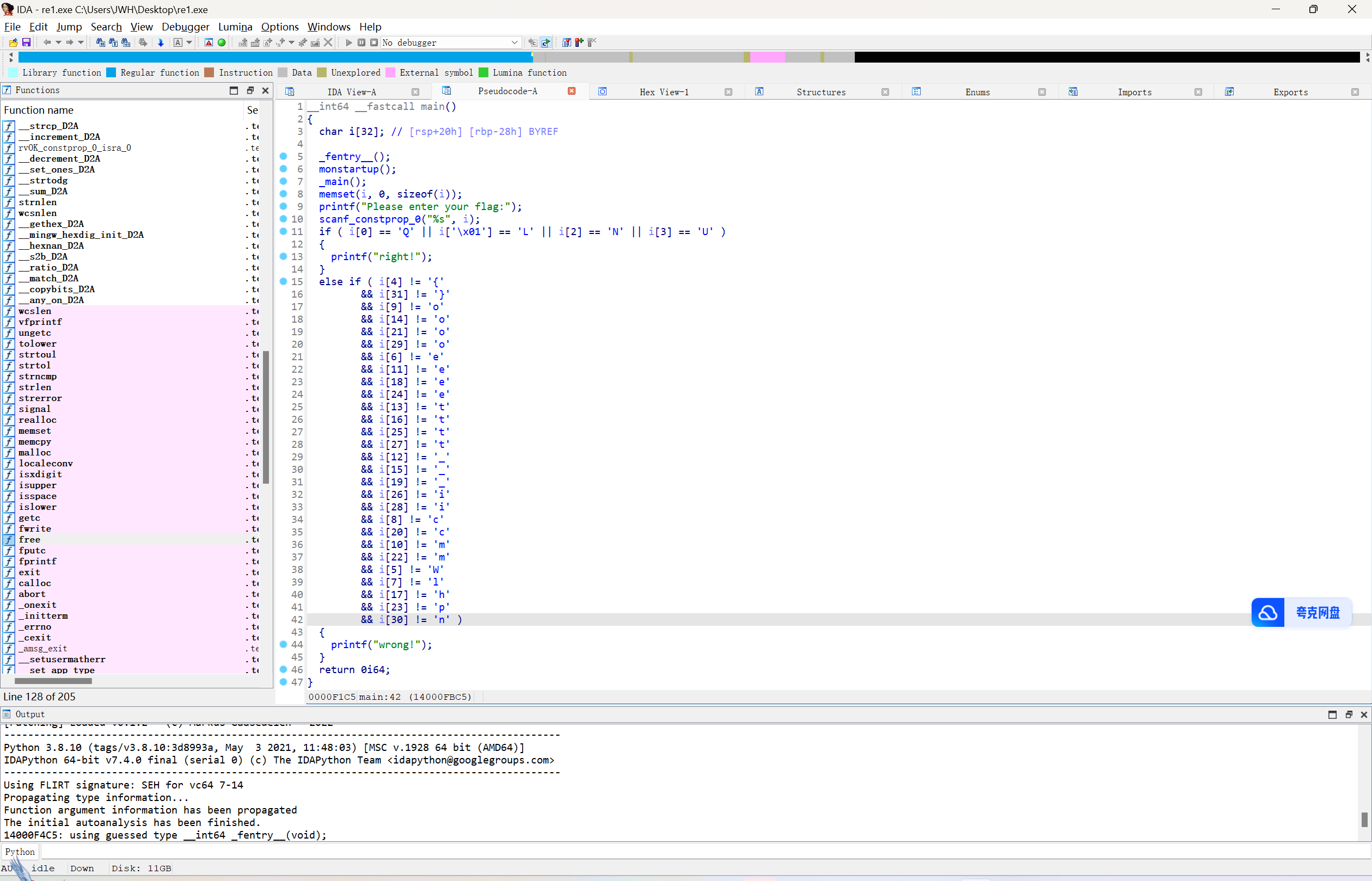Click the gray X undefine icon

(328, 42)
